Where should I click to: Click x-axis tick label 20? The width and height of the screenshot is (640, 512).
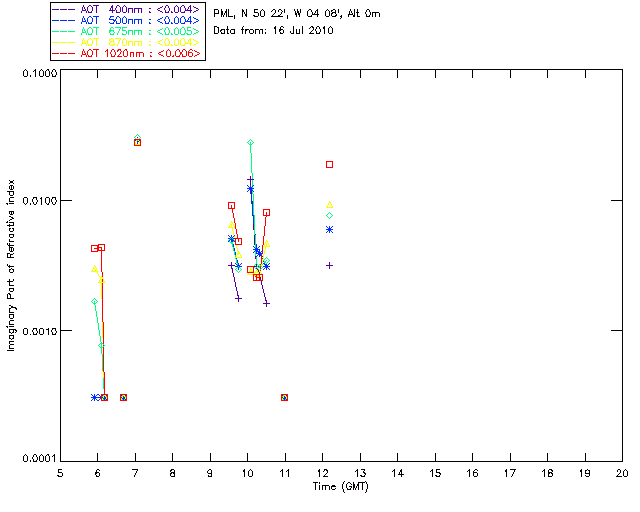pos(622,473)
